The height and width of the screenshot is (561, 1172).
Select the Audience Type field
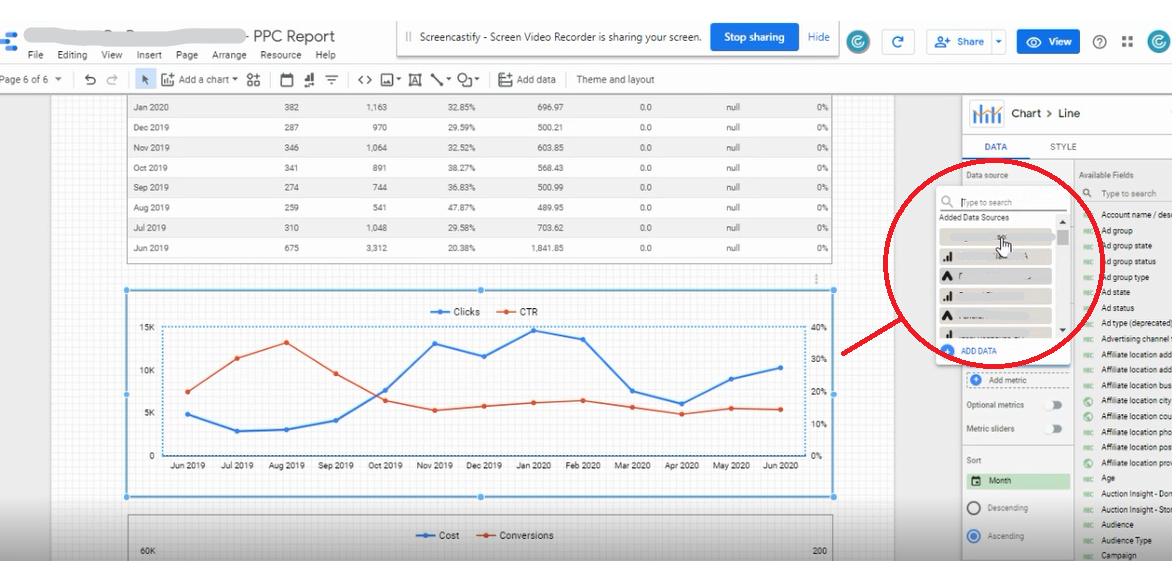(x=1126, y=540)
